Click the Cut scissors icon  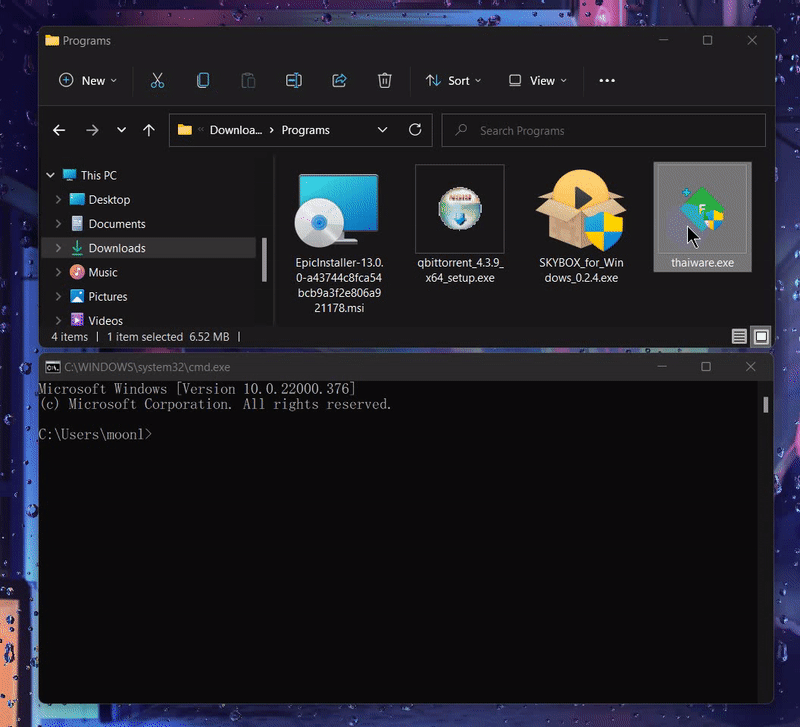157,81
